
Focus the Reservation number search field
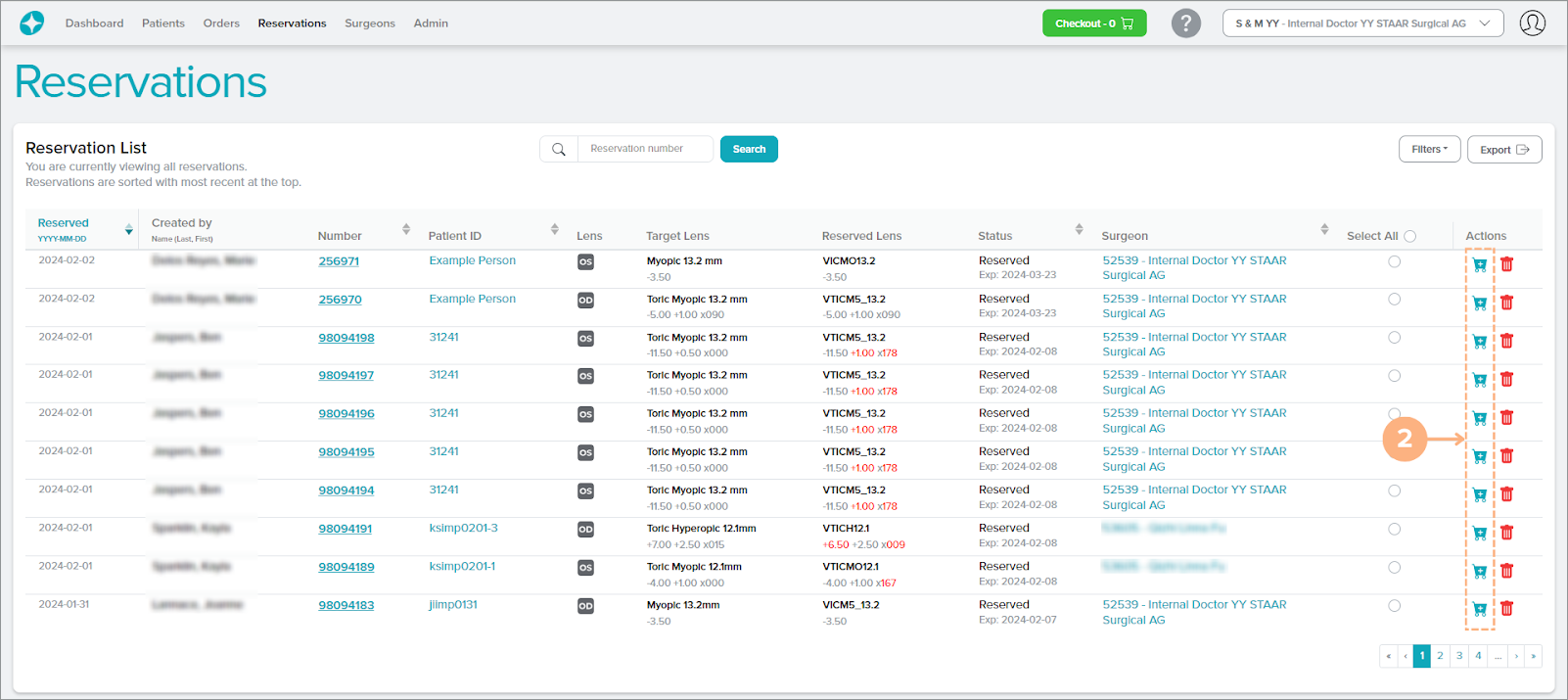[644, 149]
